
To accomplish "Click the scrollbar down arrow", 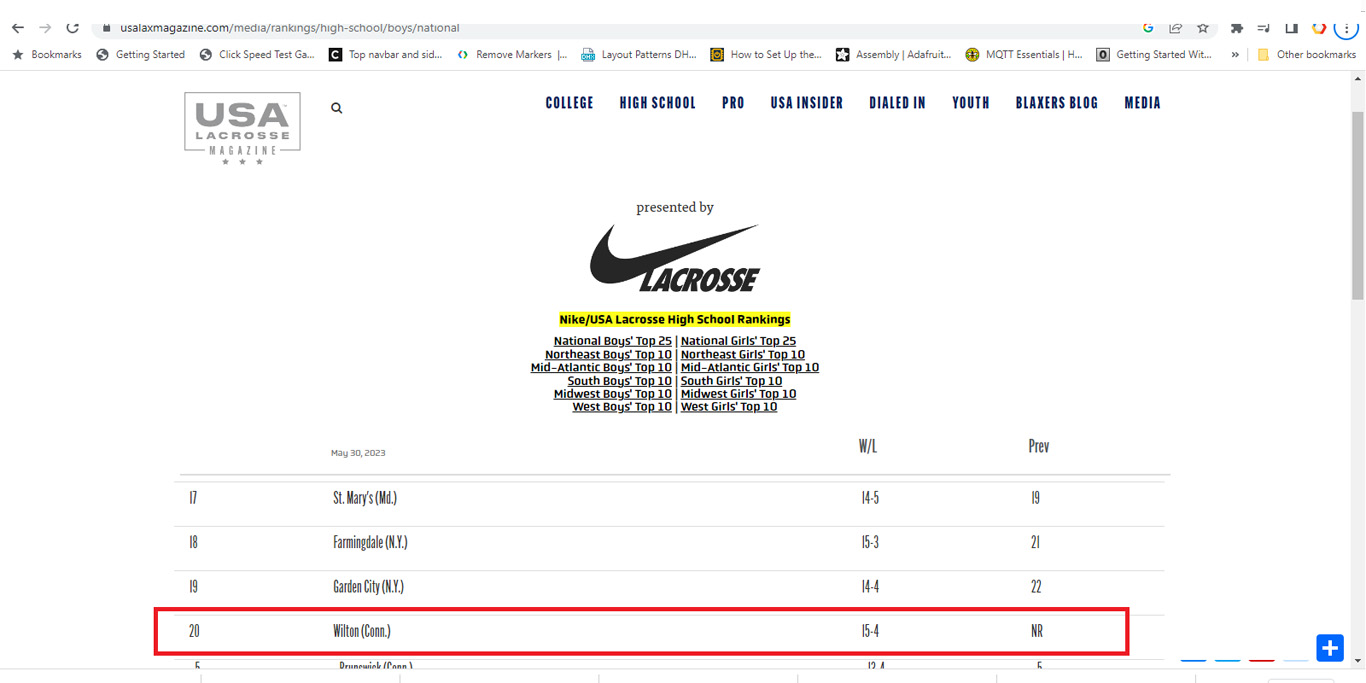I will click(x=1357, y=661).
